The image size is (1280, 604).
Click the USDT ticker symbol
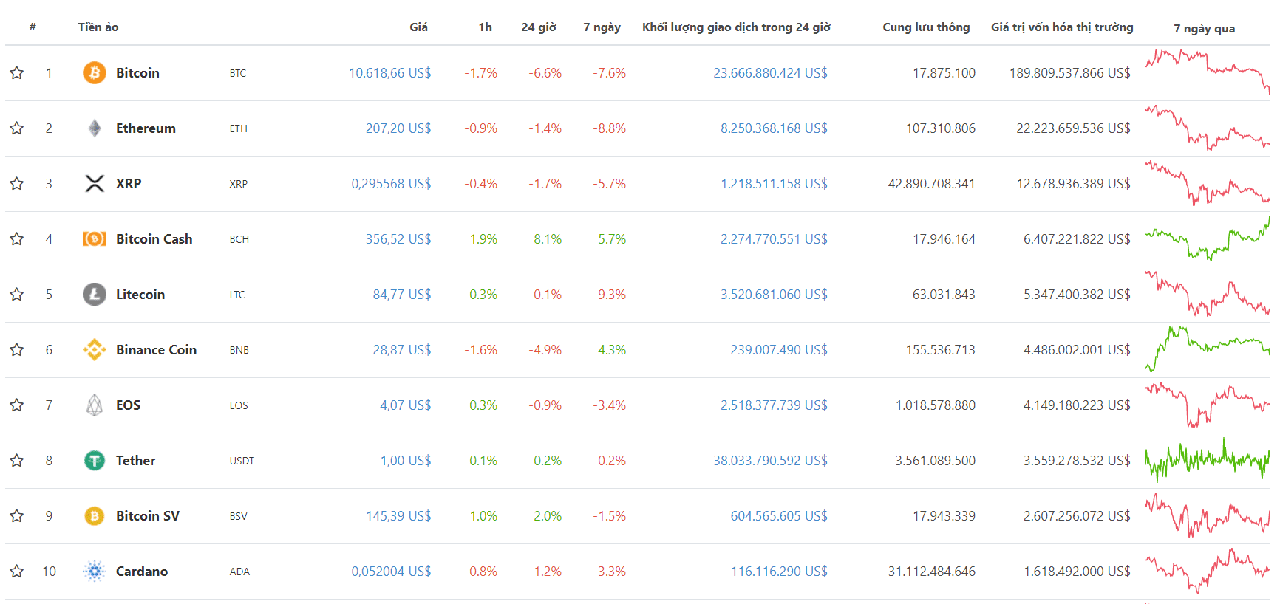[x=241, y=461]
